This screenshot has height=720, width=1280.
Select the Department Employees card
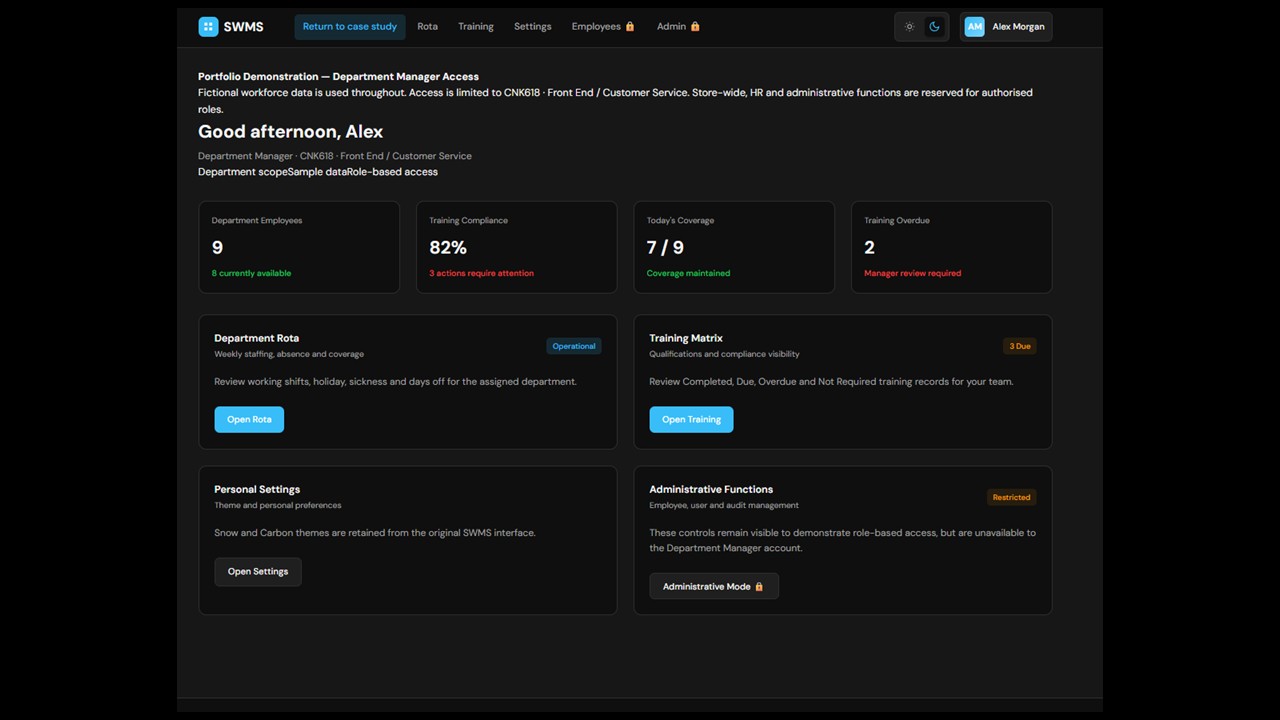pyautogui.click(x=299, y=247)
